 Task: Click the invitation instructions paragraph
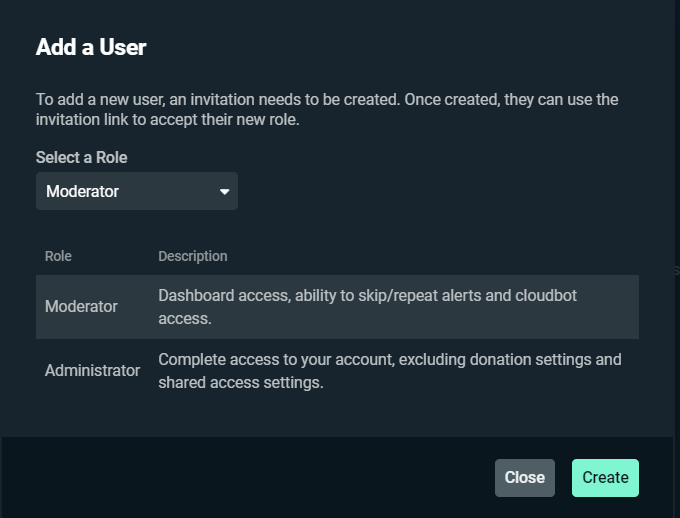click(327, 109)
